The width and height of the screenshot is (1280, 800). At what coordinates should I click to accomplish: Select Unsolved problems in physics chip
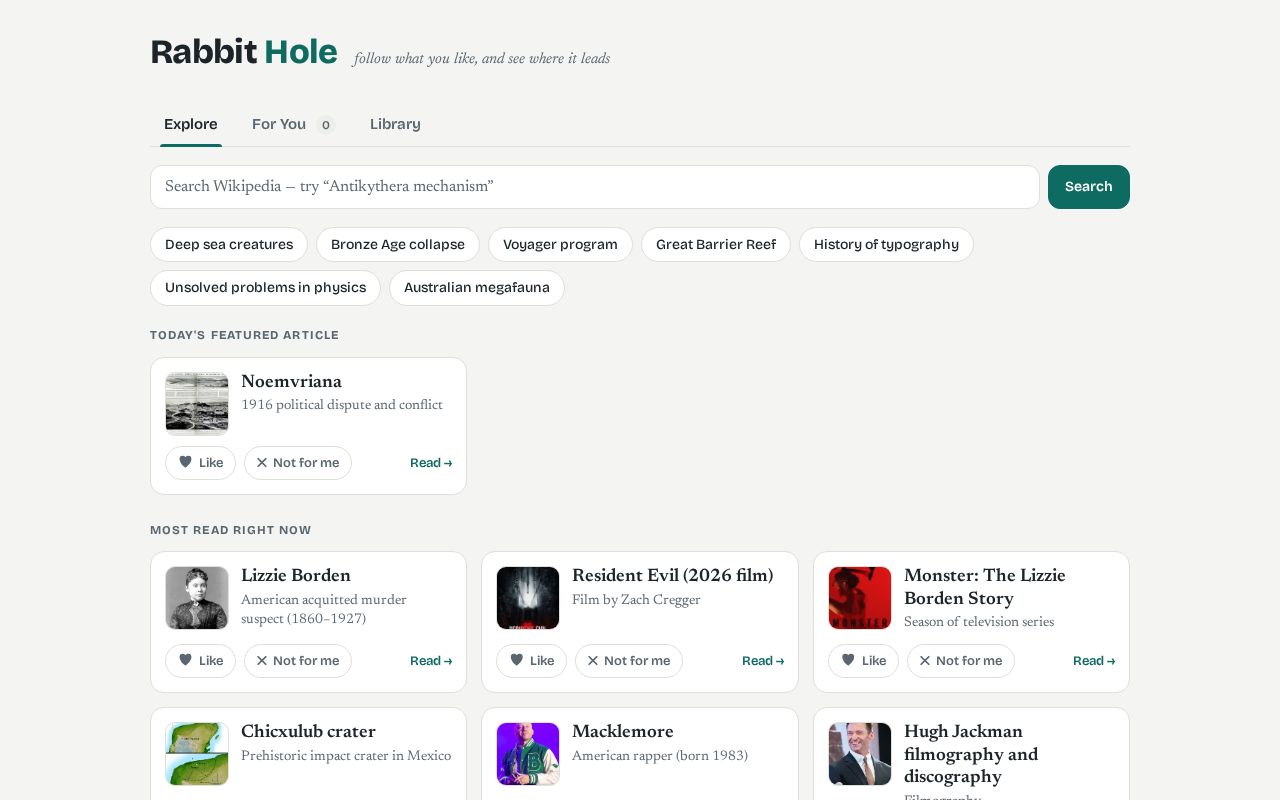(x=265, y=288)
